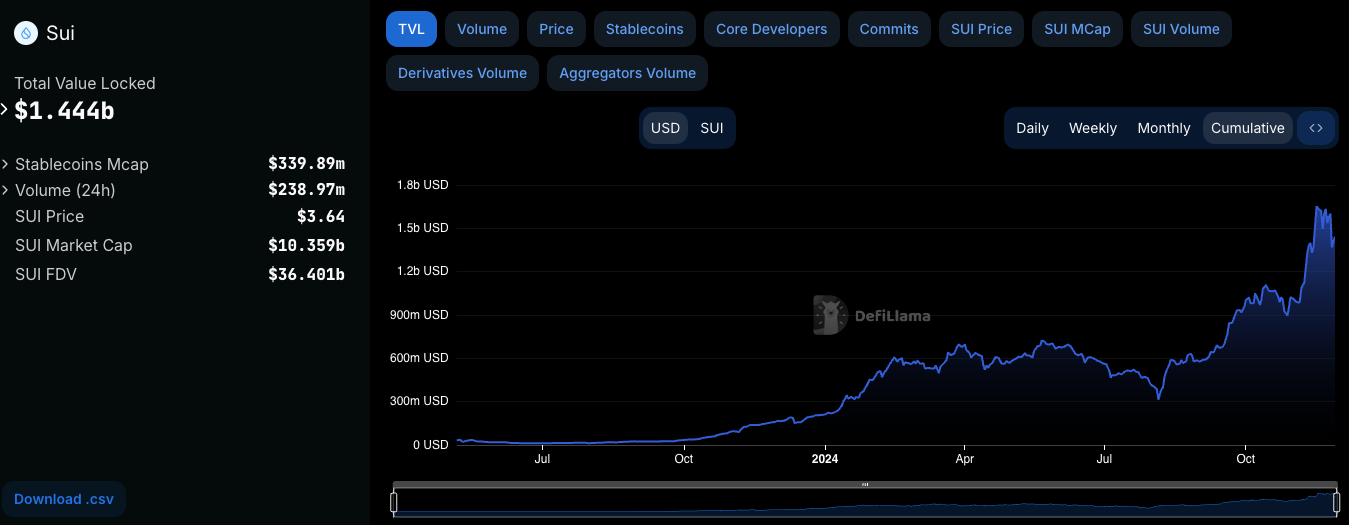Click the SUI FDV $36.401b value

tap(306, 274)
